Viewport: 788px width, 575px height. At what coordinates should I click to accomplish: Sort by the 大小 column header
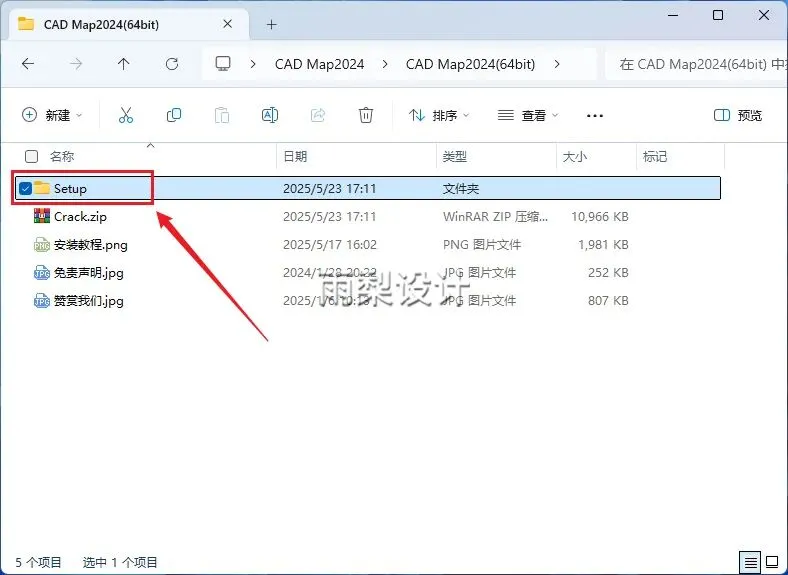(x=575, y=156)
